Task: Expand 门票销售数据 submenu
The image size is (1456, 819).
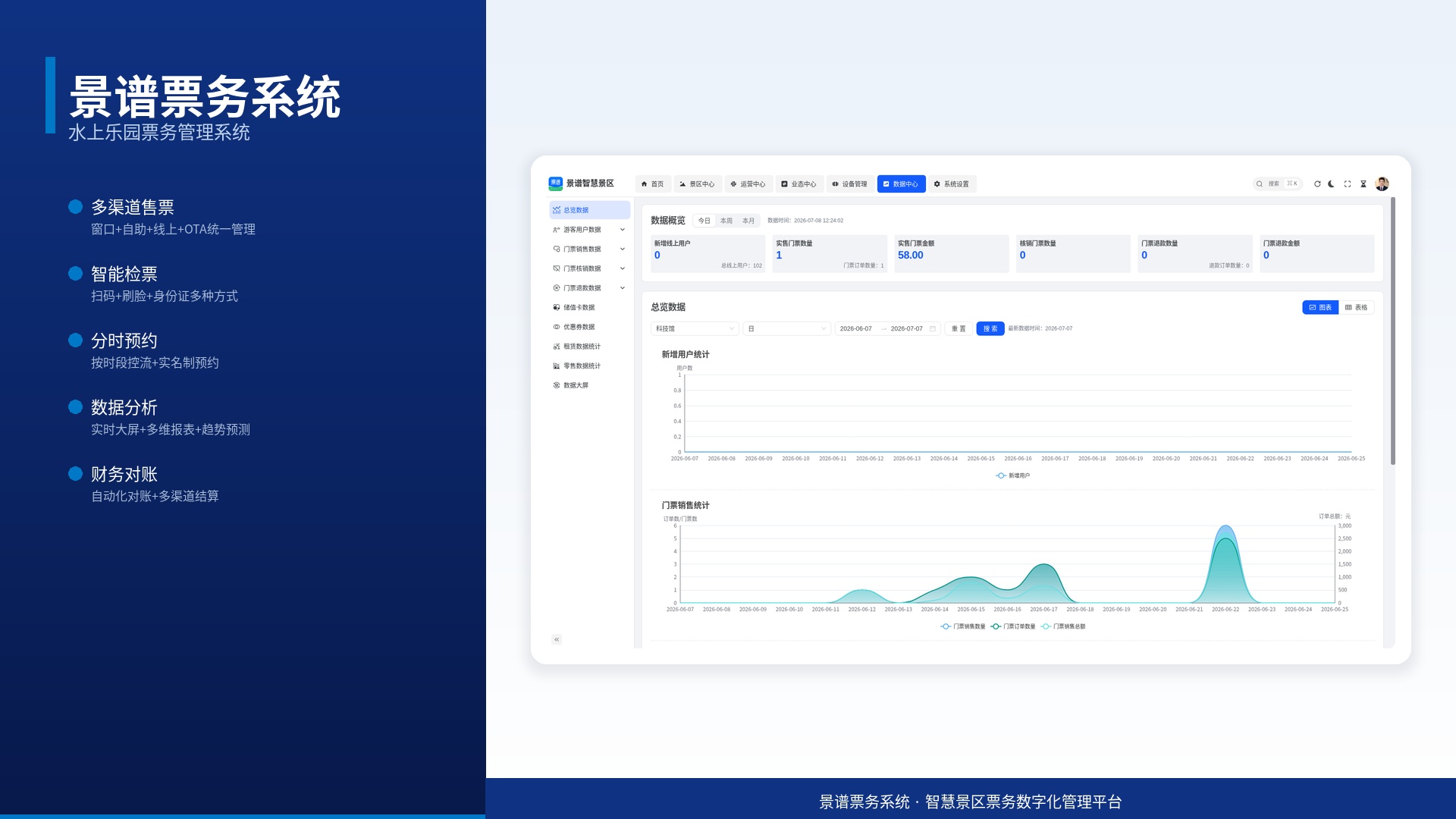Action: pos(590,249)
